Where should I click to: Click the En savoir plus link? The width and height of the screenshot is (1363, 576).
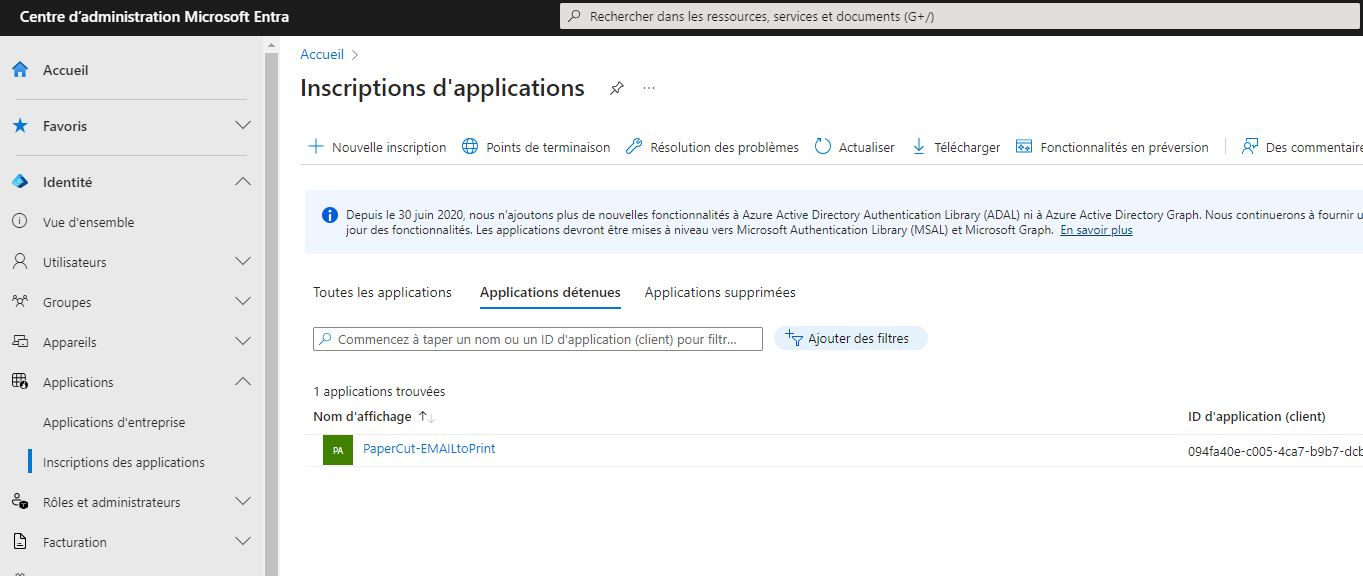[x=1096, y=230]
